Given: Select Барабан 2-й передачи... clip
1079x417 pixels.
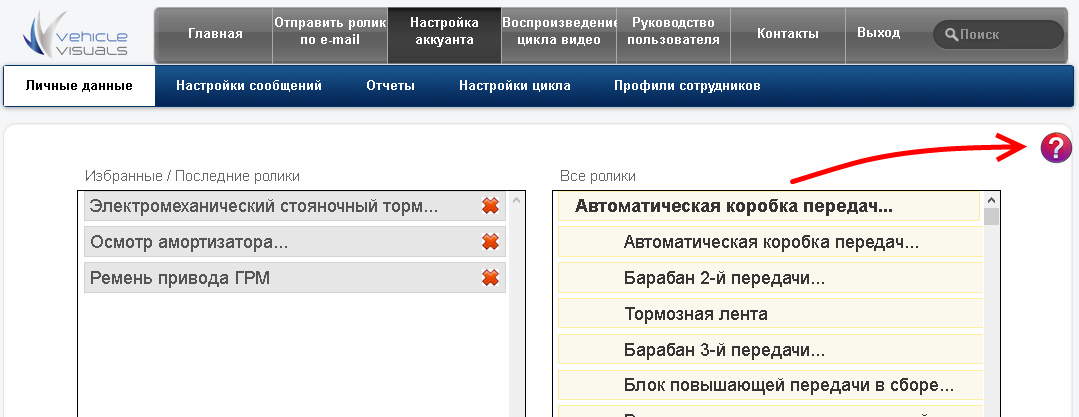Looking at the screenshot, I should (770, 278).
